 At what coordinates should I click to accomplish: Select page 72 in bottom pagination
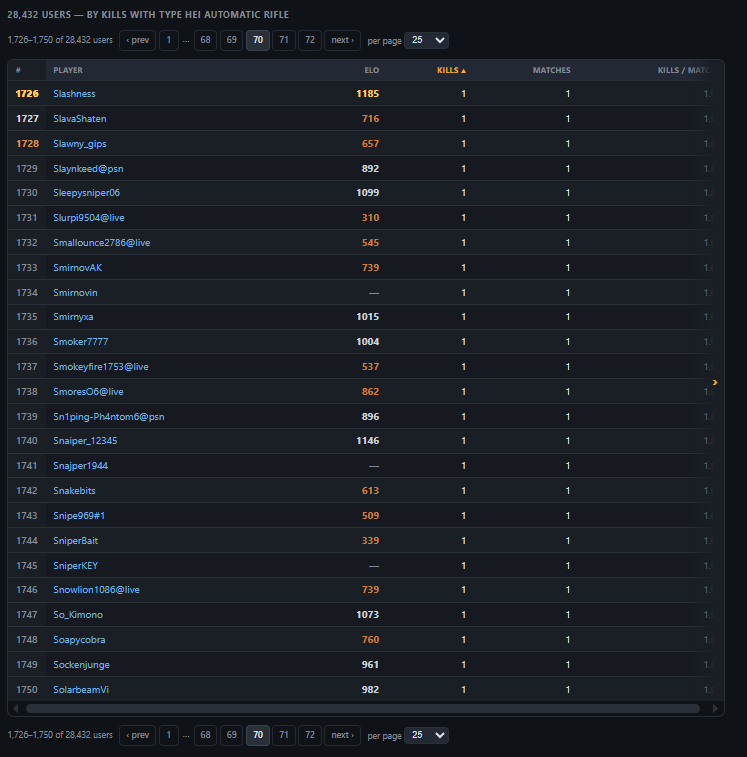pos(310,735)
